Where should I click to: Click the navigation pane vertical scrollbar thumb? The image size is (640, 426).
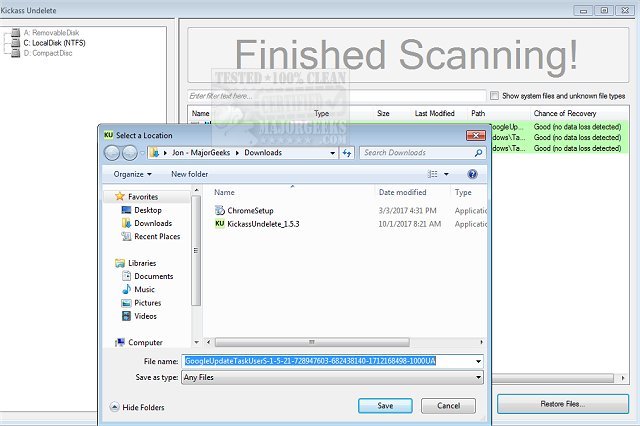[196, 251]
